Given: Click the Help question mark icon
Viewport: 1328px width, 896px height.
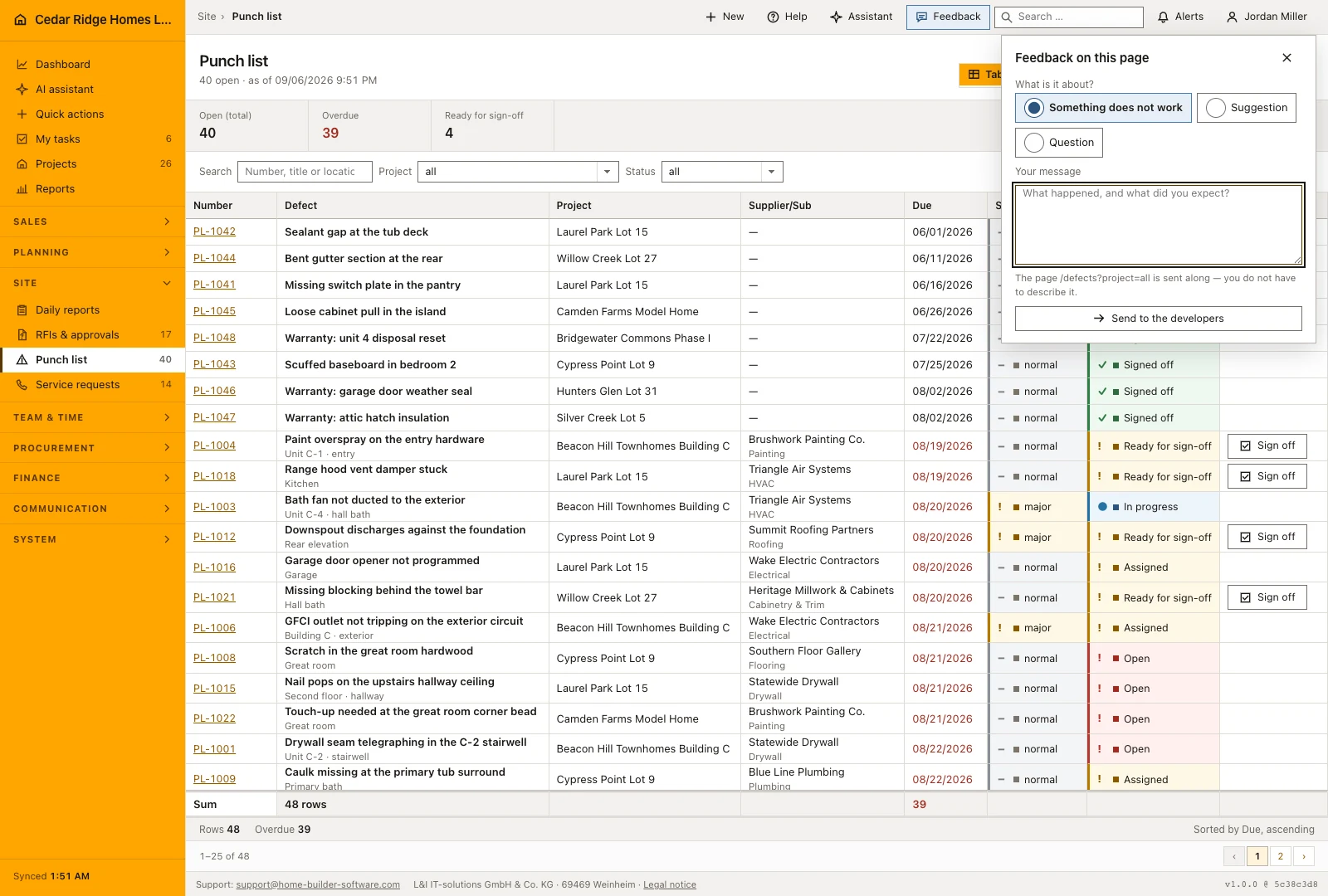Looking at the screenshot, I should pos(773,17).
